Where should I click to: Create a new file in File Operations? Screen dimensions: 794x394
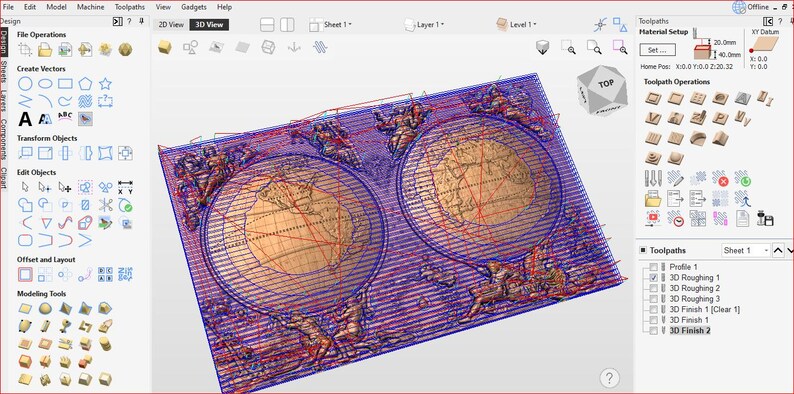(x=25, y=50)
